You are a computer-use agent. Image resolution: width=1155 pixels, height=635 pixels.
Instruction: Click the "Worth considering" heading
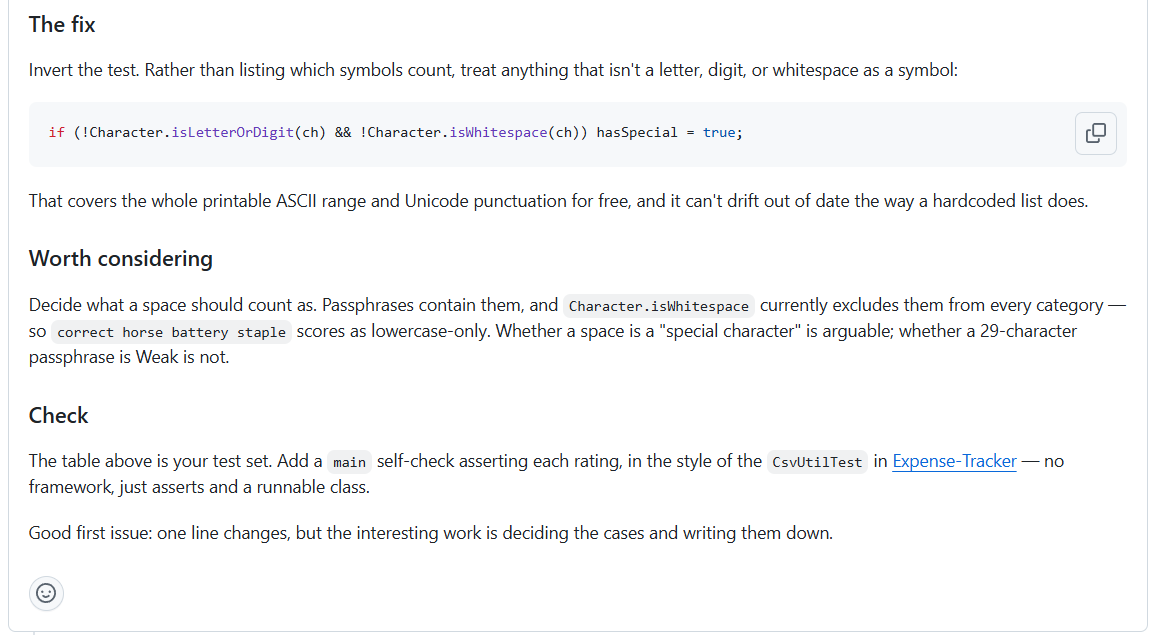coord(121,259)
